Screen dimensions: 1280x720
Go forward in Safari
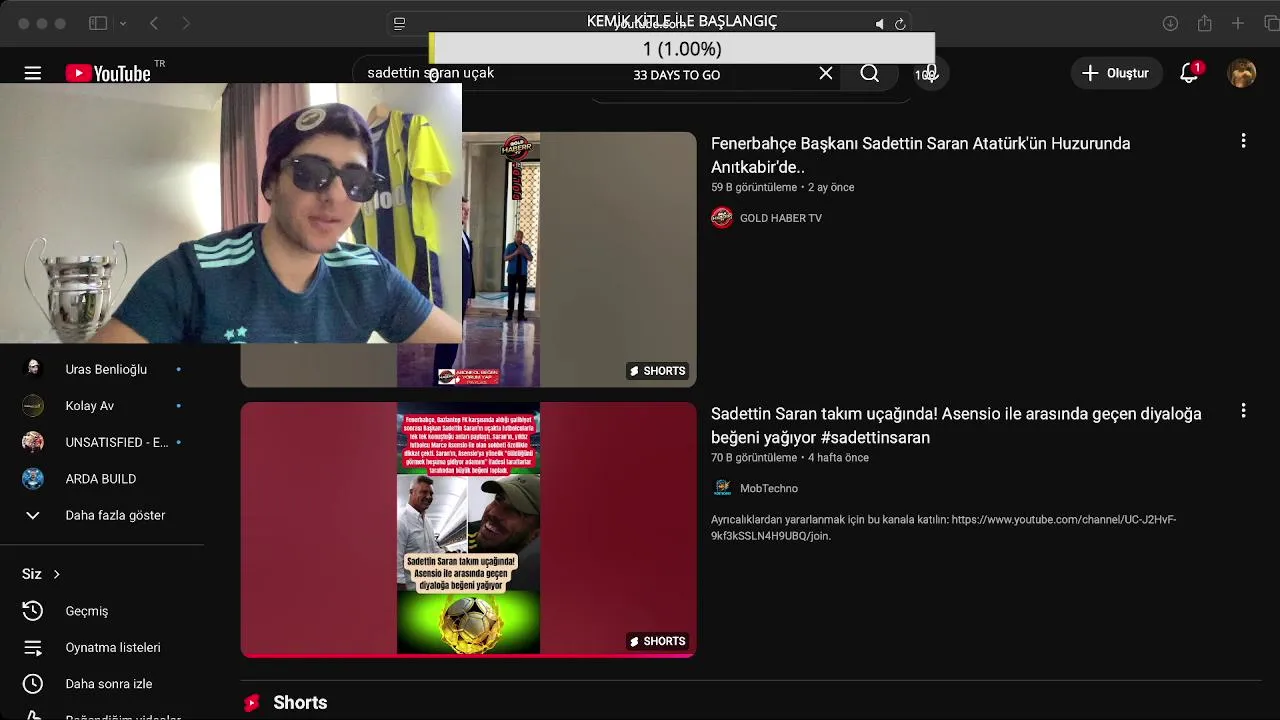point(186,23)
